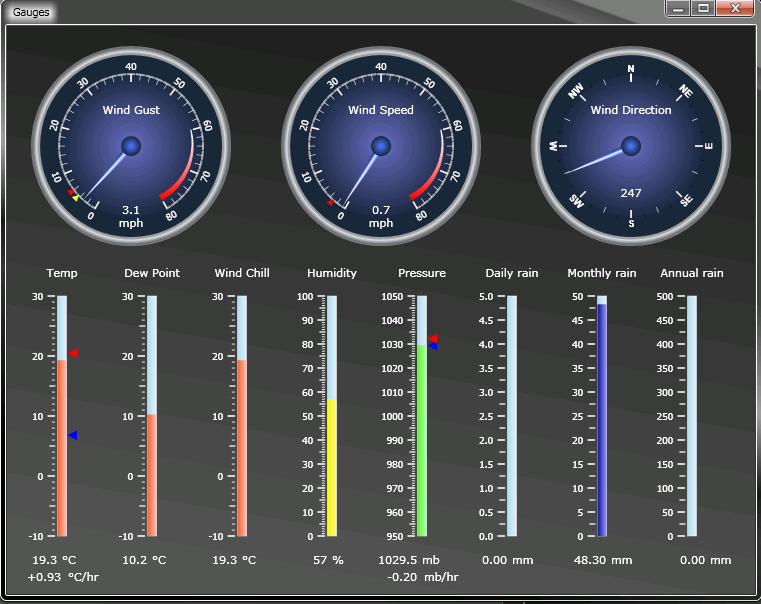Click the Wind Speed dial gauge
Image resolution: width=761 pixels, height=604 pixels.
[x=381, y=147]
